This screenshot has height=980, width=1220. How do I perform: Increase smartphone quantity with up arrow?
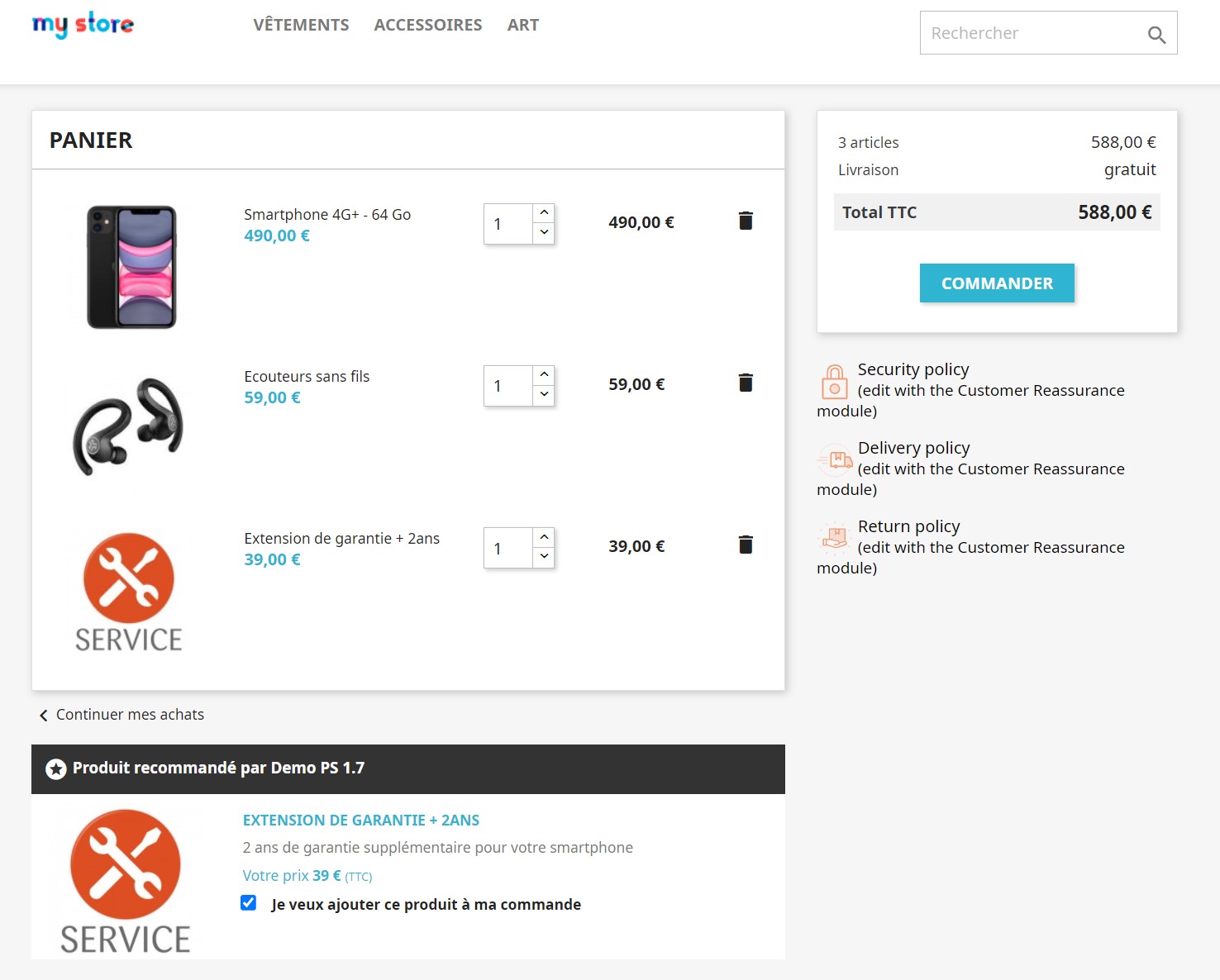coord(543,213)
